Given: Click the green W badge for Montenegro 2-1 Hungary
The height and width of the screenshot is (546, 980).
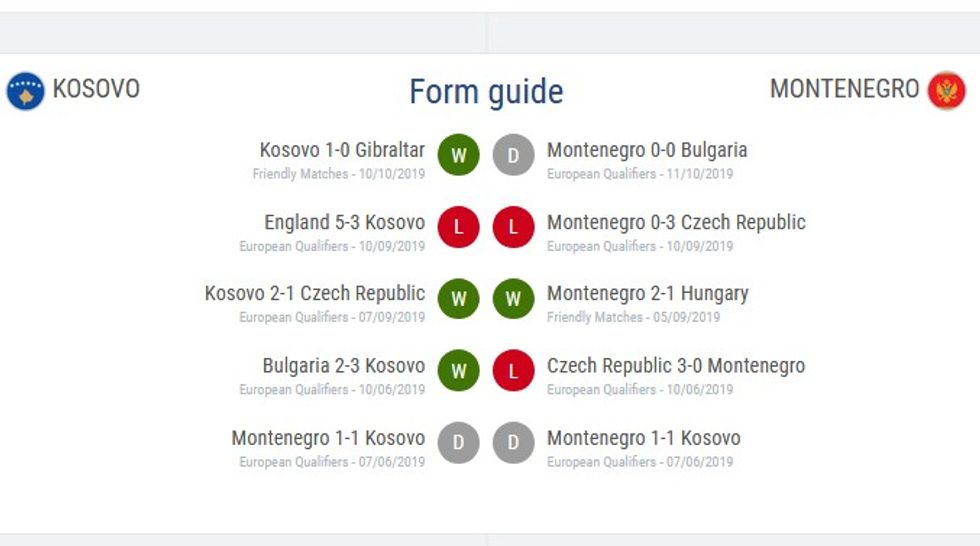Looking at the screenshot, I should 514,299.
